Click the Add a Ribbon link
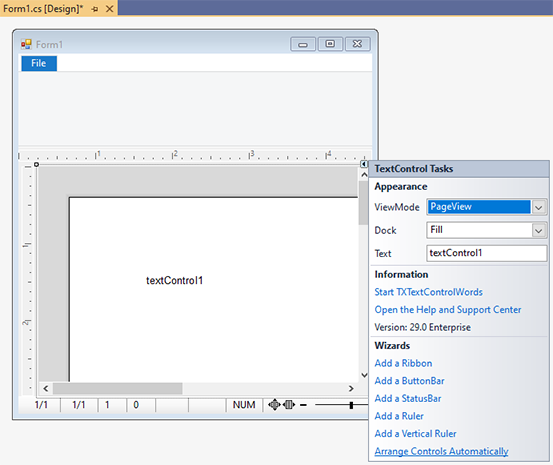 (x=403, y=363)
